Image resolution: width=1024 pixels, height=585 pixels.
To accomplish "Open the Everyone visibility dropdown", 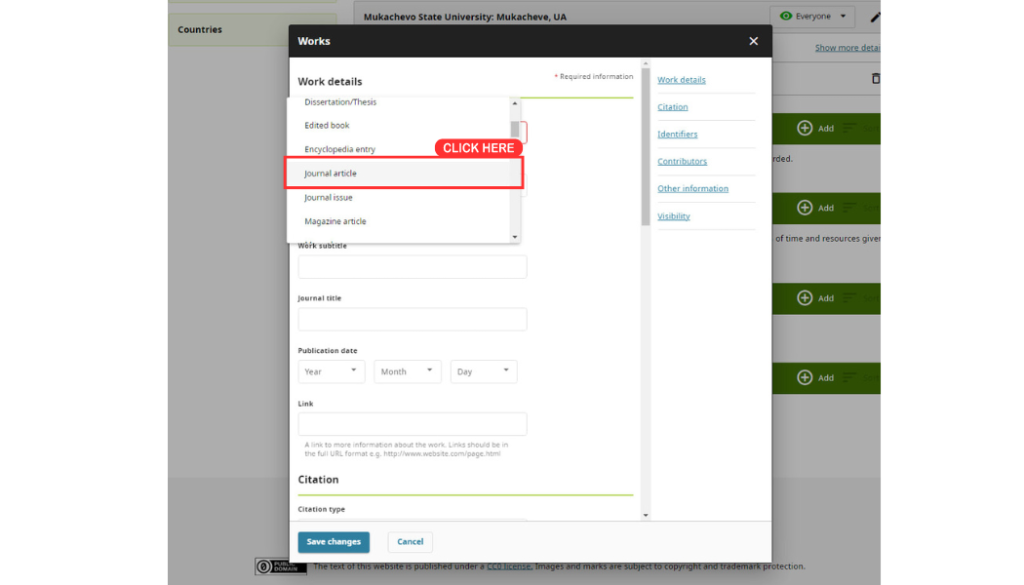I will [812, 16].
